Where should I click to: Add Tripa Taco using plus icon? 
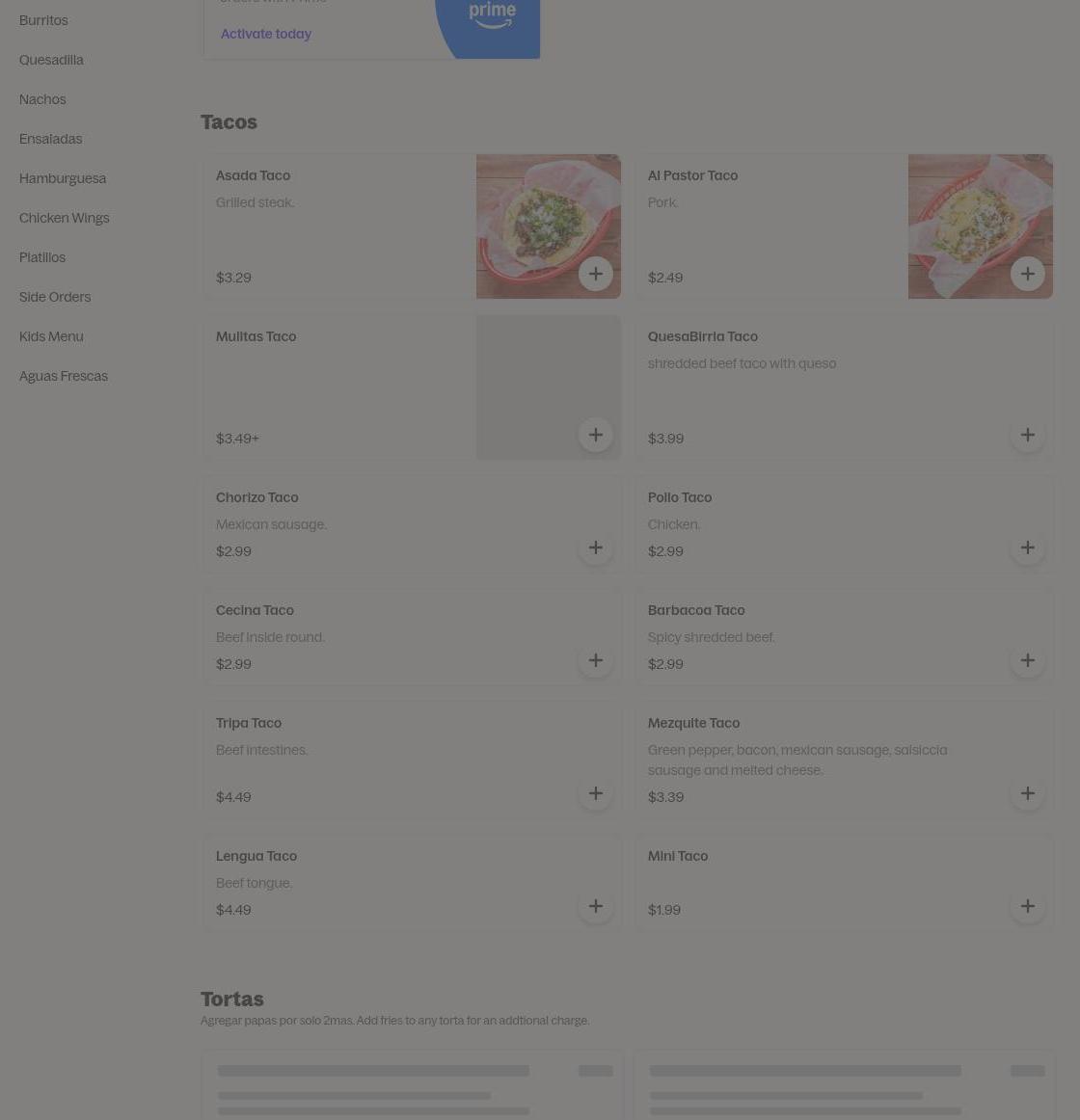[x=595, y=793]
